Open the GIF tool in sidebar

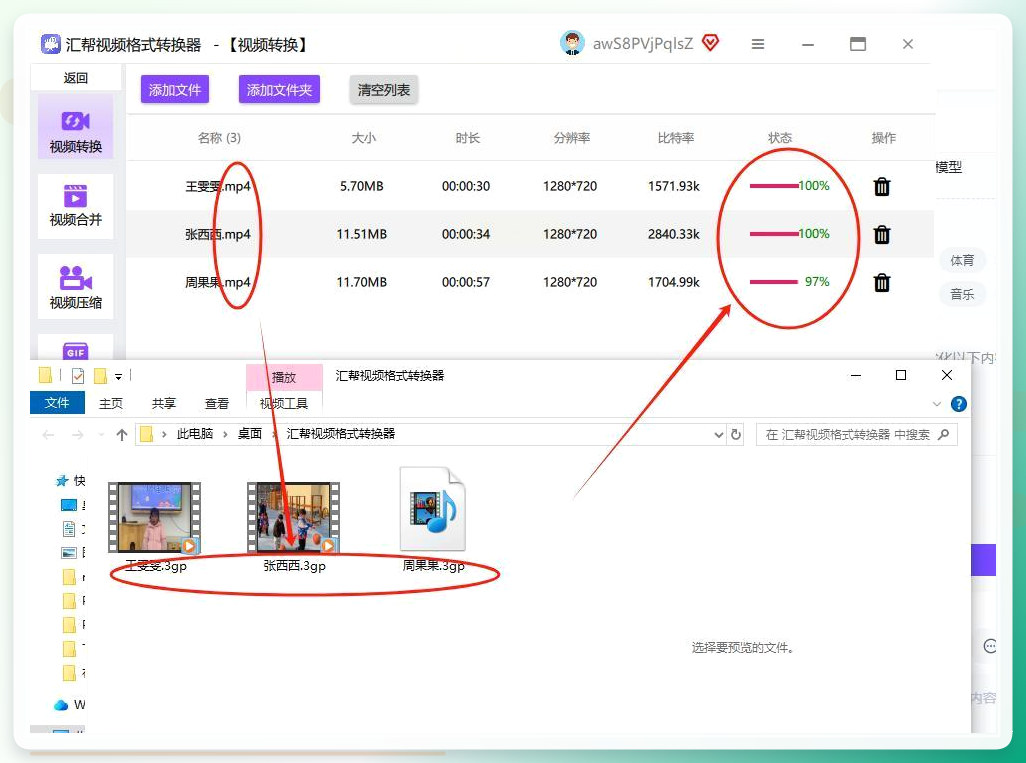tap(75, 350)
